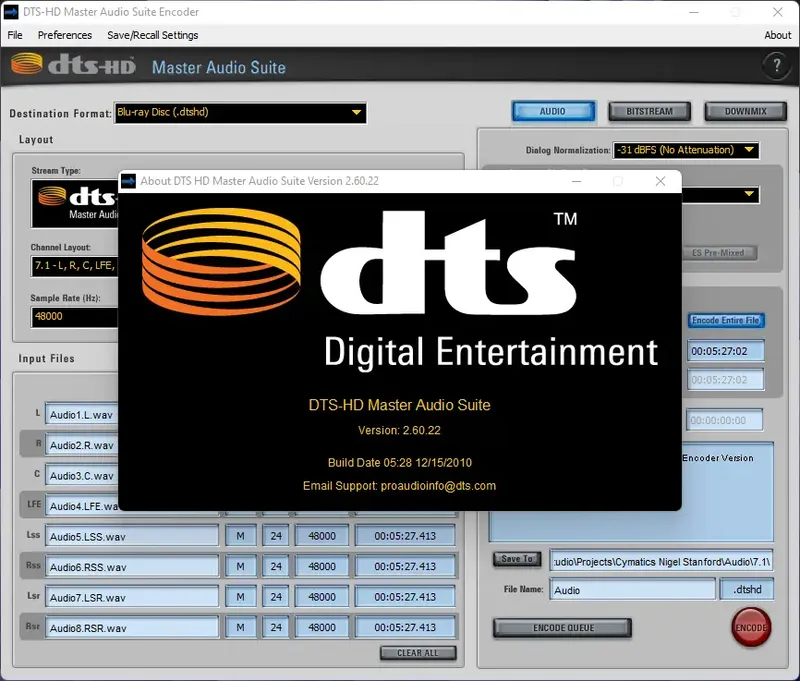Toggle mono for Audio8.RSR.wav channel
Screen dimensions: 800x681
click(240, 627)
